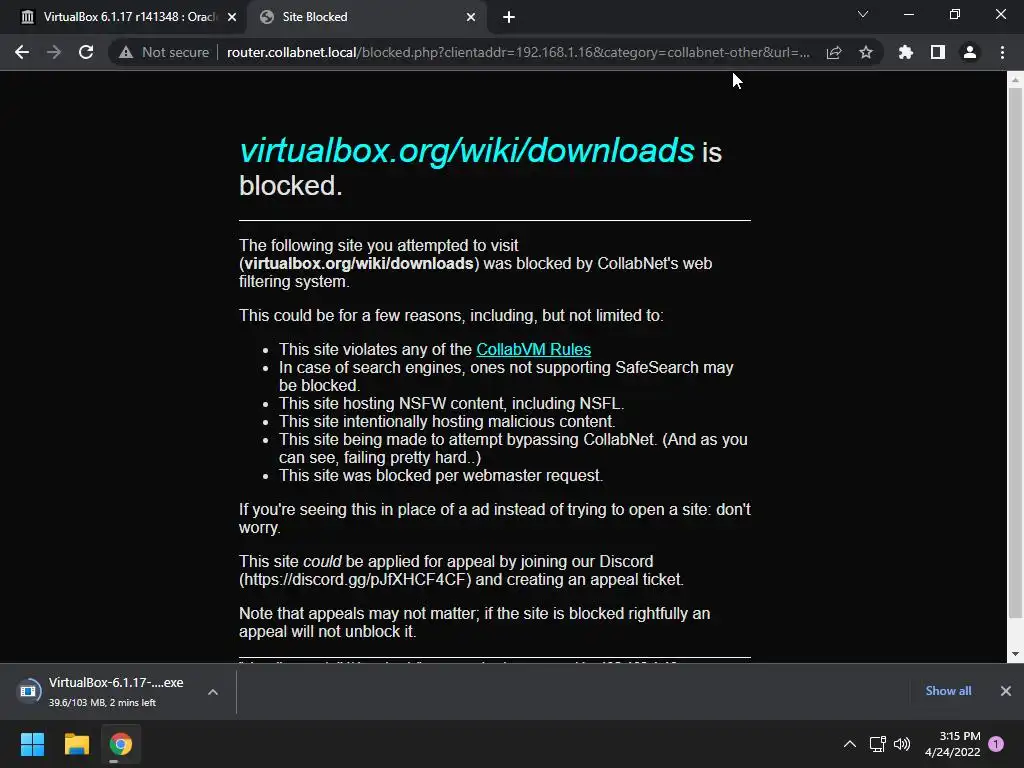Open Chrome's three-dot menu
1024x768 pixels.
pos(1002,52)
